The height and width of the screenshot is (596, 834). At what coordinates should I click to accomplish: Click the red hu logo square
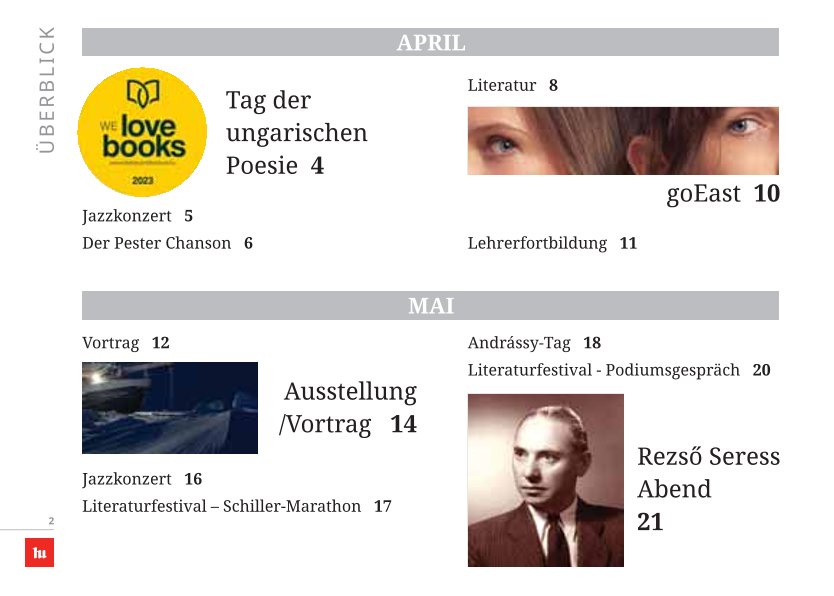(x=39, y=552)
